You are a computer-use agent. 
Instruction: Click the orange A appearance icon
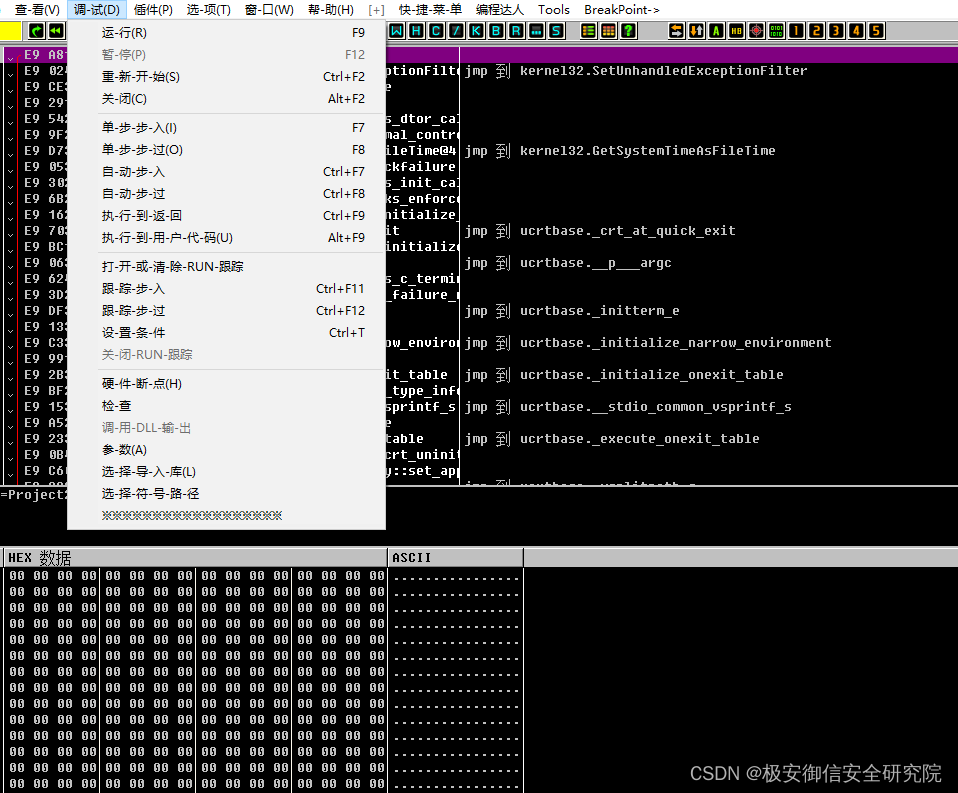pyautogui.click(x=716, y=31)
